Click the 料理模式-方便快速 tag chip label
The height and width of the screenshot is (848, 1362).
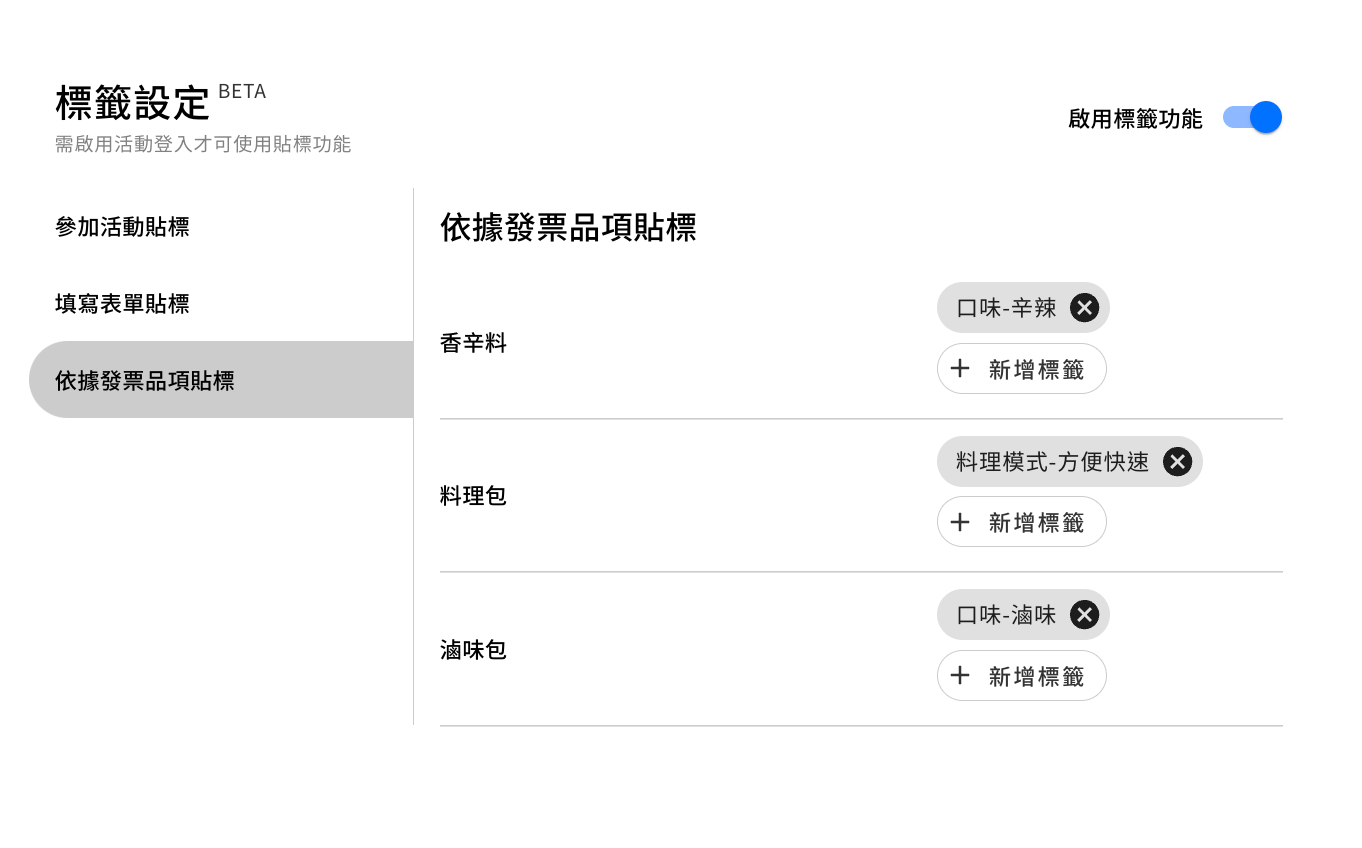1052,462
